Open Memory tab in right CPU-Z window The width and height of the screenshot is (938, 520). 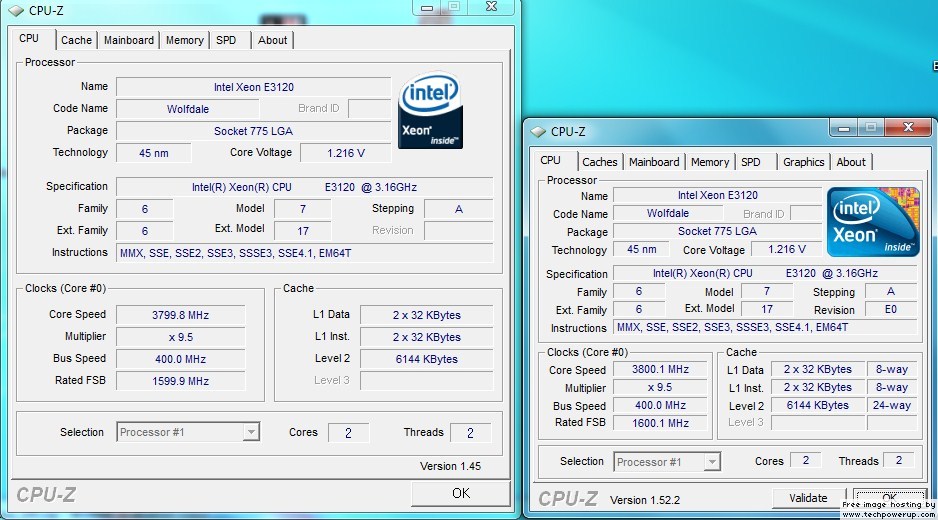coord(709,162)
